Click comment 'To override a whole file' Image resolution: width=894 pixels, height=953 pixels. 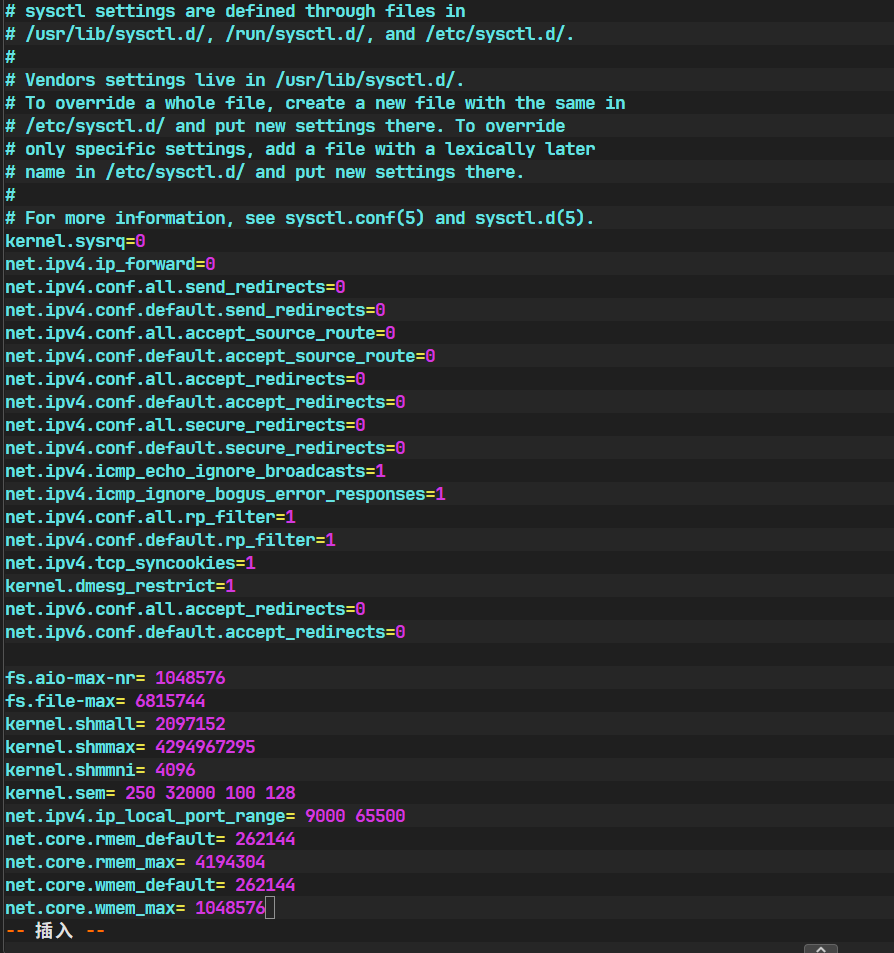315,103
